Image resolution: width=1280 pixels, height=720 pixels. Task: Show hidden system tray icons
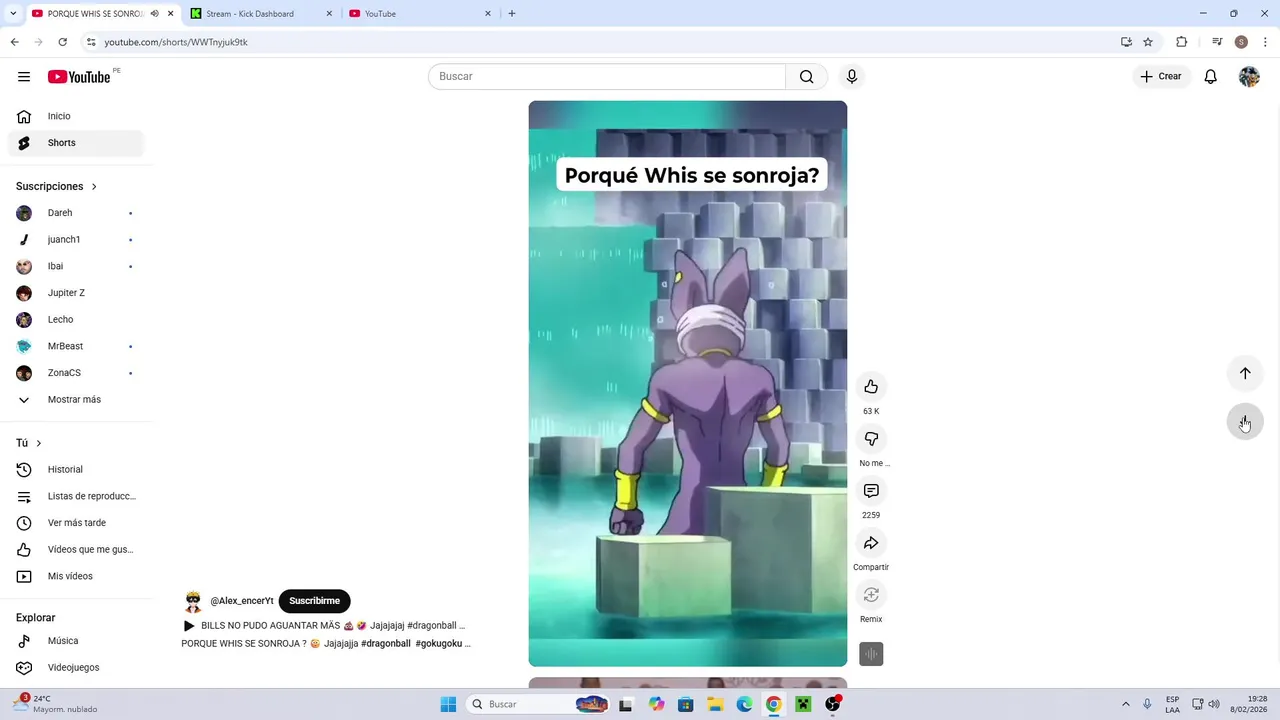coord(1126,704)
